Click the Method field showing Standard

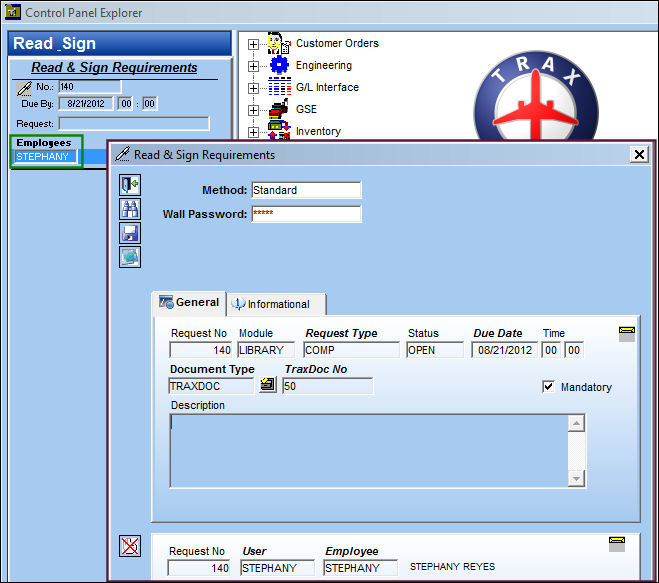tap(306, 190)
